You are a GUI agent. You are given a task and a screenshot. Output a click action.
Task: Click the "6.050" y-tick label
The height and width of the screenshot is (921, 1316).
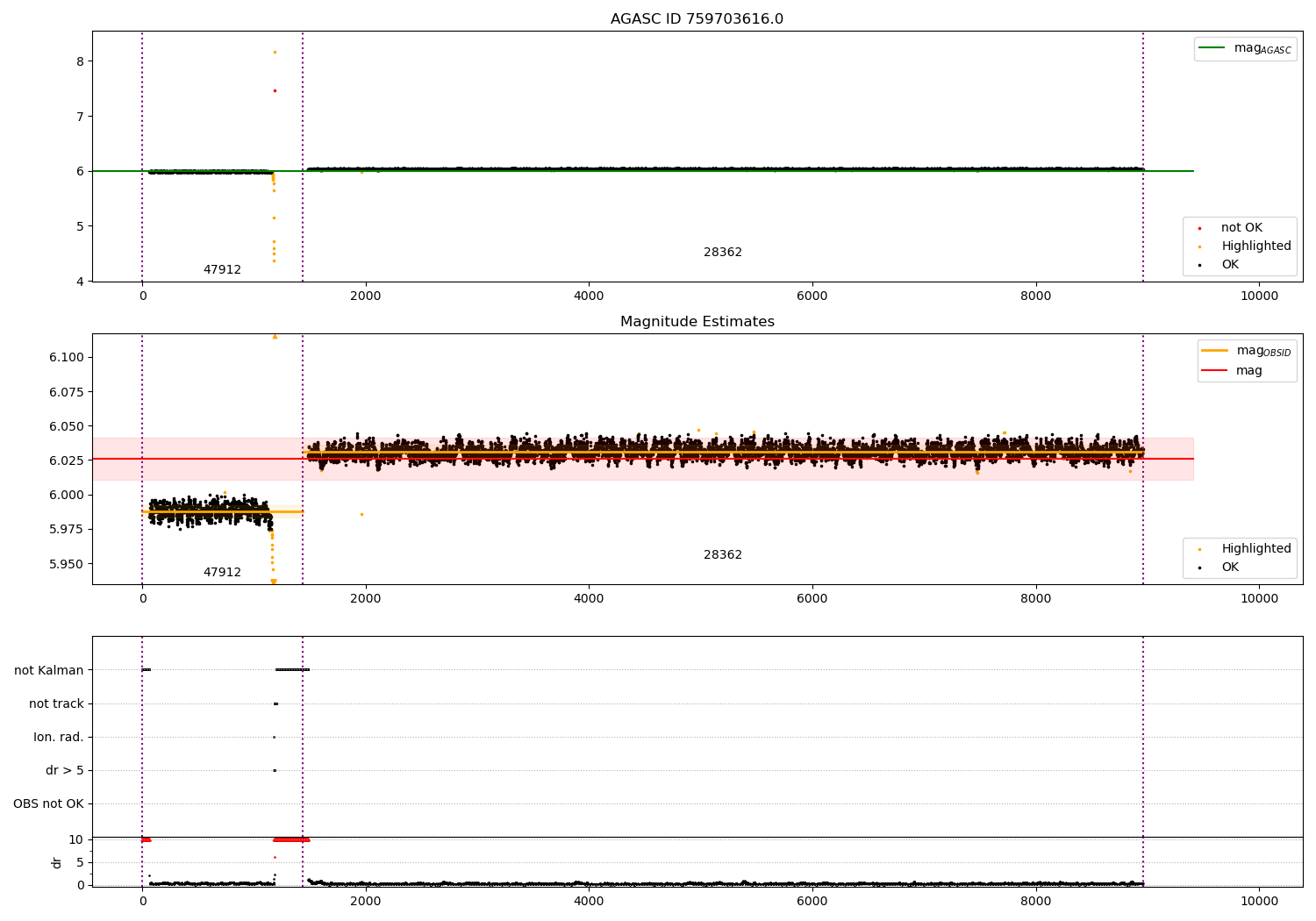point(67,426)
